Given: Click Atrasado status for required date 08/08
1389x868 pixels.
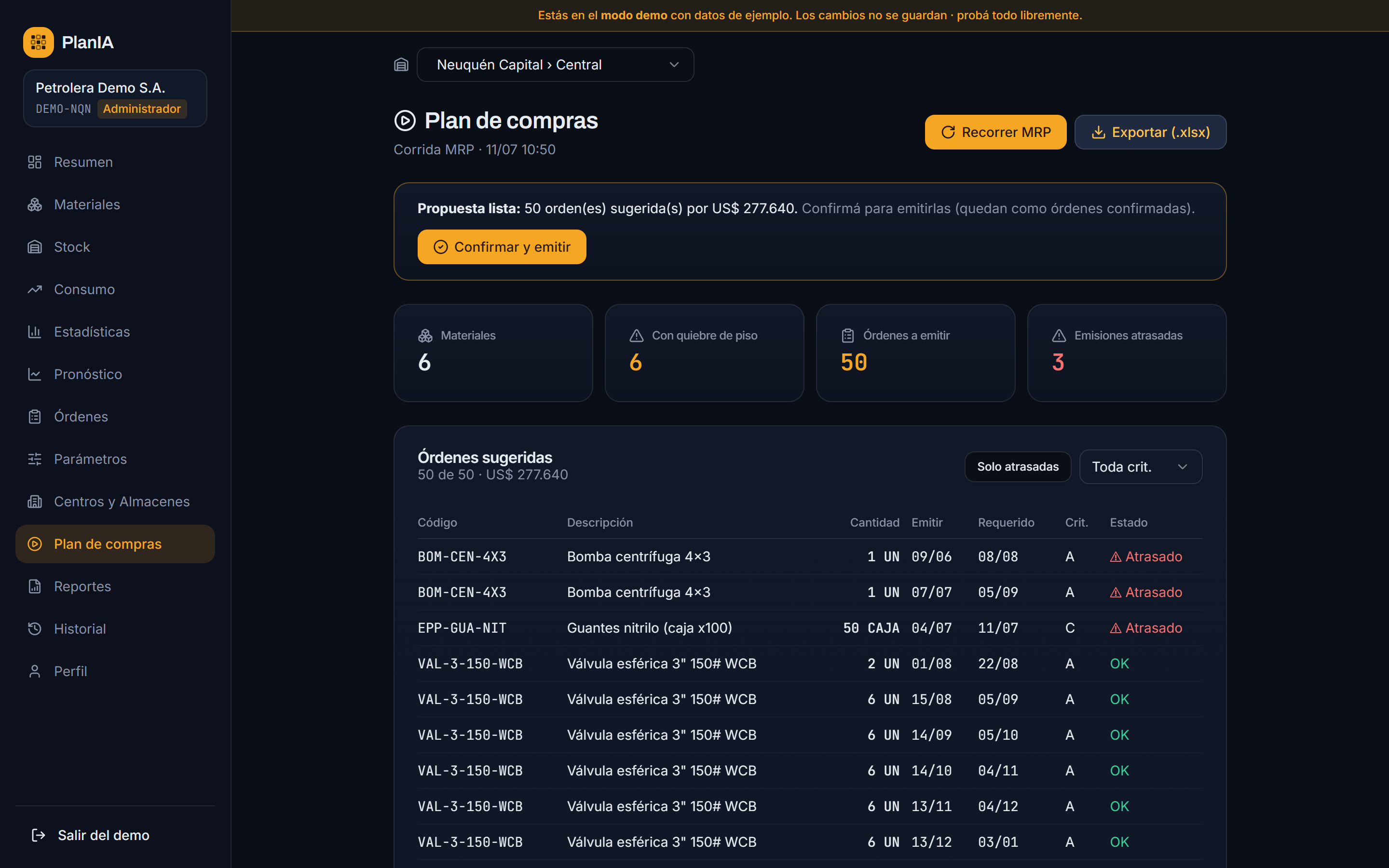Looking at the screenshot, I should point(1145,557).
